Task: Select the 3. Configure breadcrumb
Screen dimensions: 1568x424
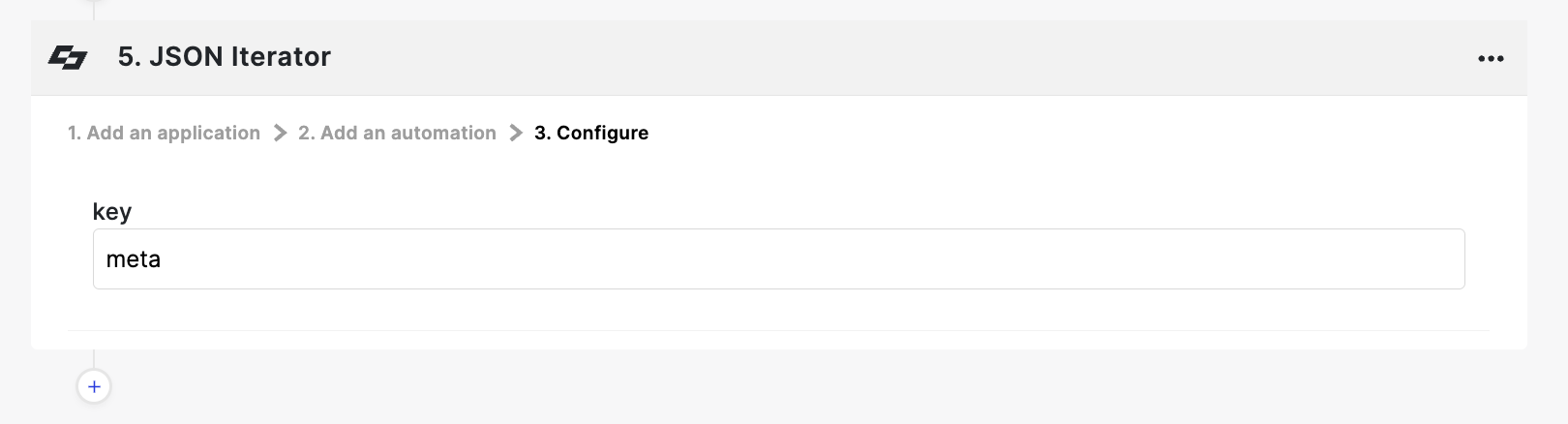Action: coord(591,133)
